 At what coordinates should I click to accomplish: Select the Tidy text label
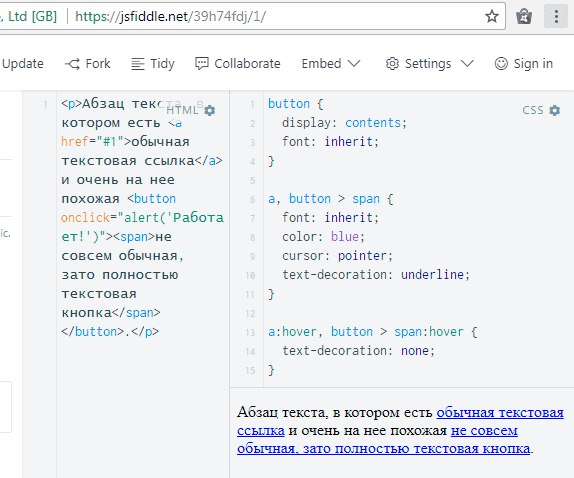point(163,64)
